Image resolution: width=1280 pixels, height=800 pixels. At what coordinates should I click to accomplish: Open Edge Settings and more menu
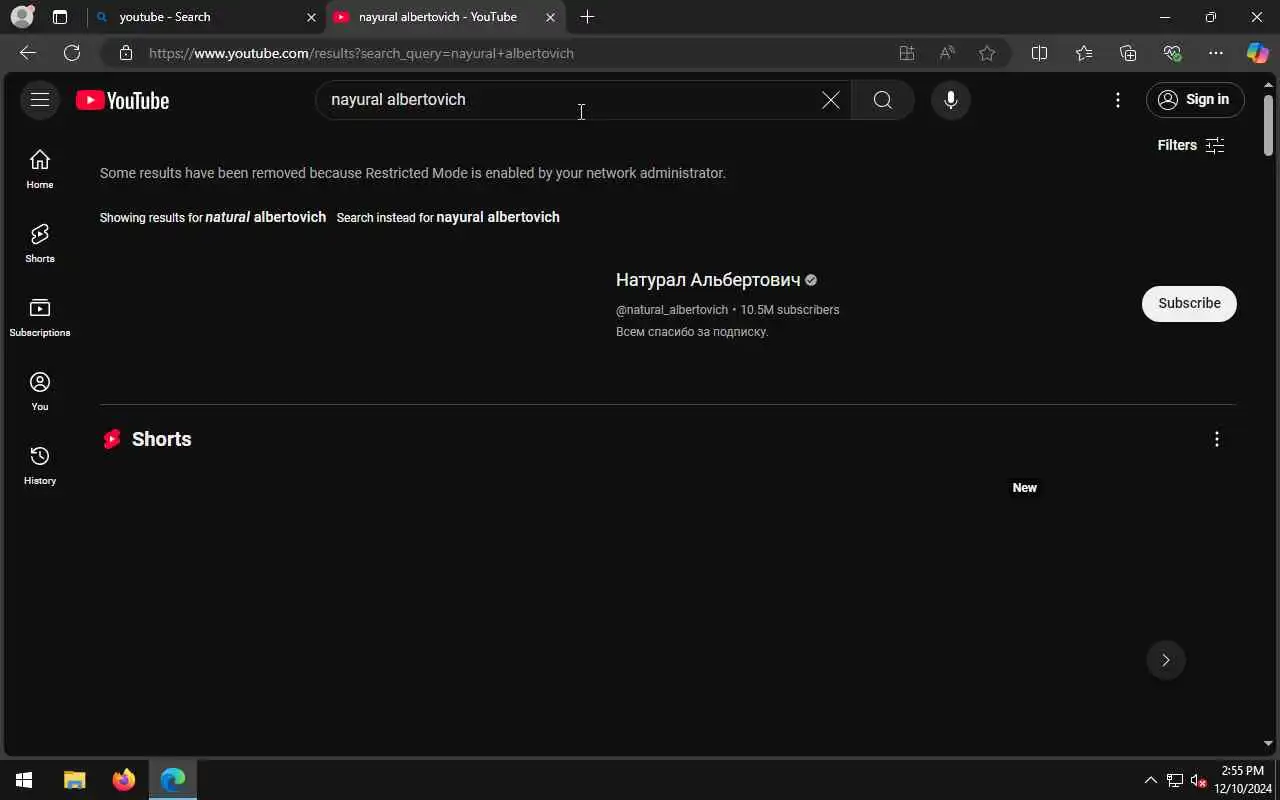coord(1216,53)
